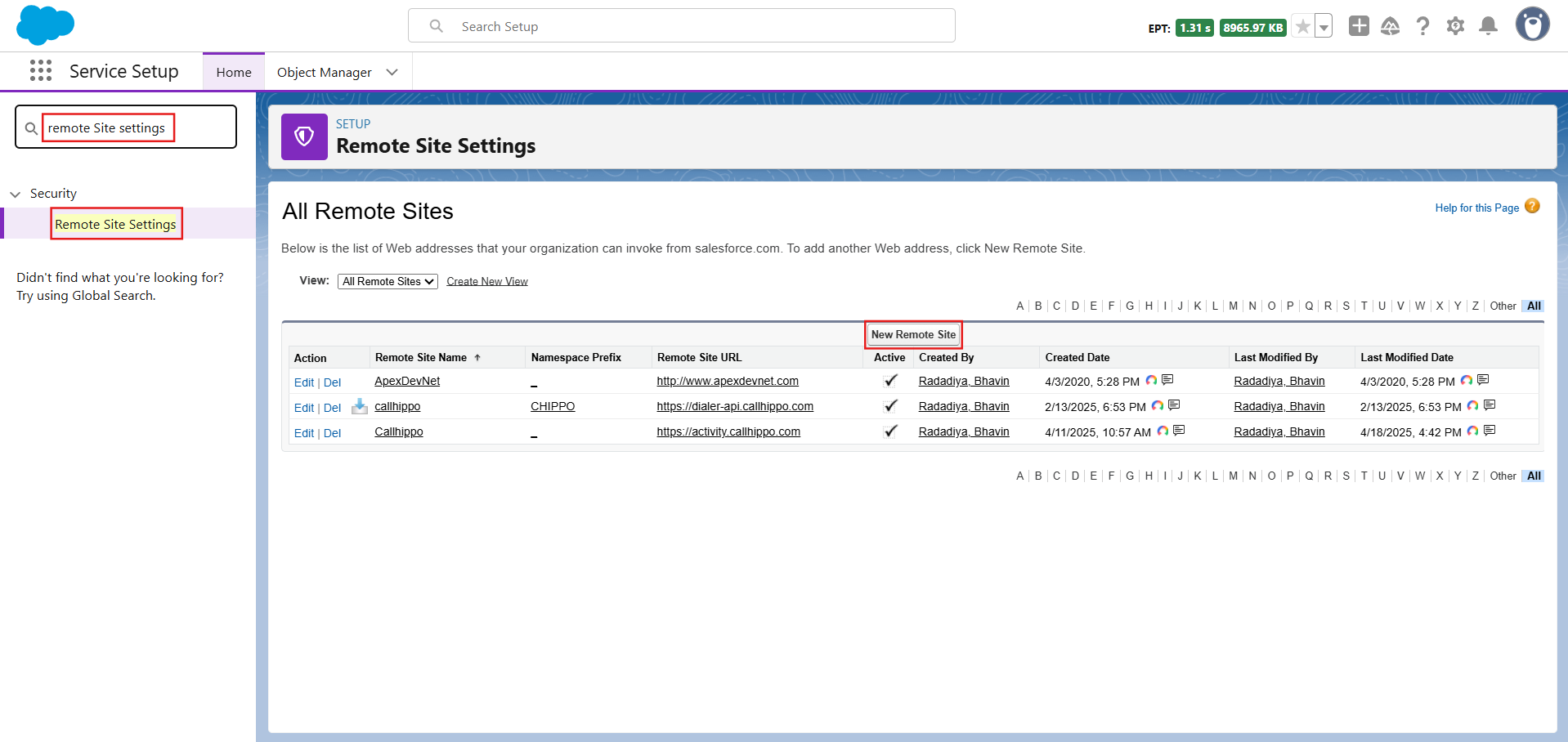Screen dimensions: 1568x742
Task: Click the Search Setup magnifier icon
Action: (x=437, y=26)
